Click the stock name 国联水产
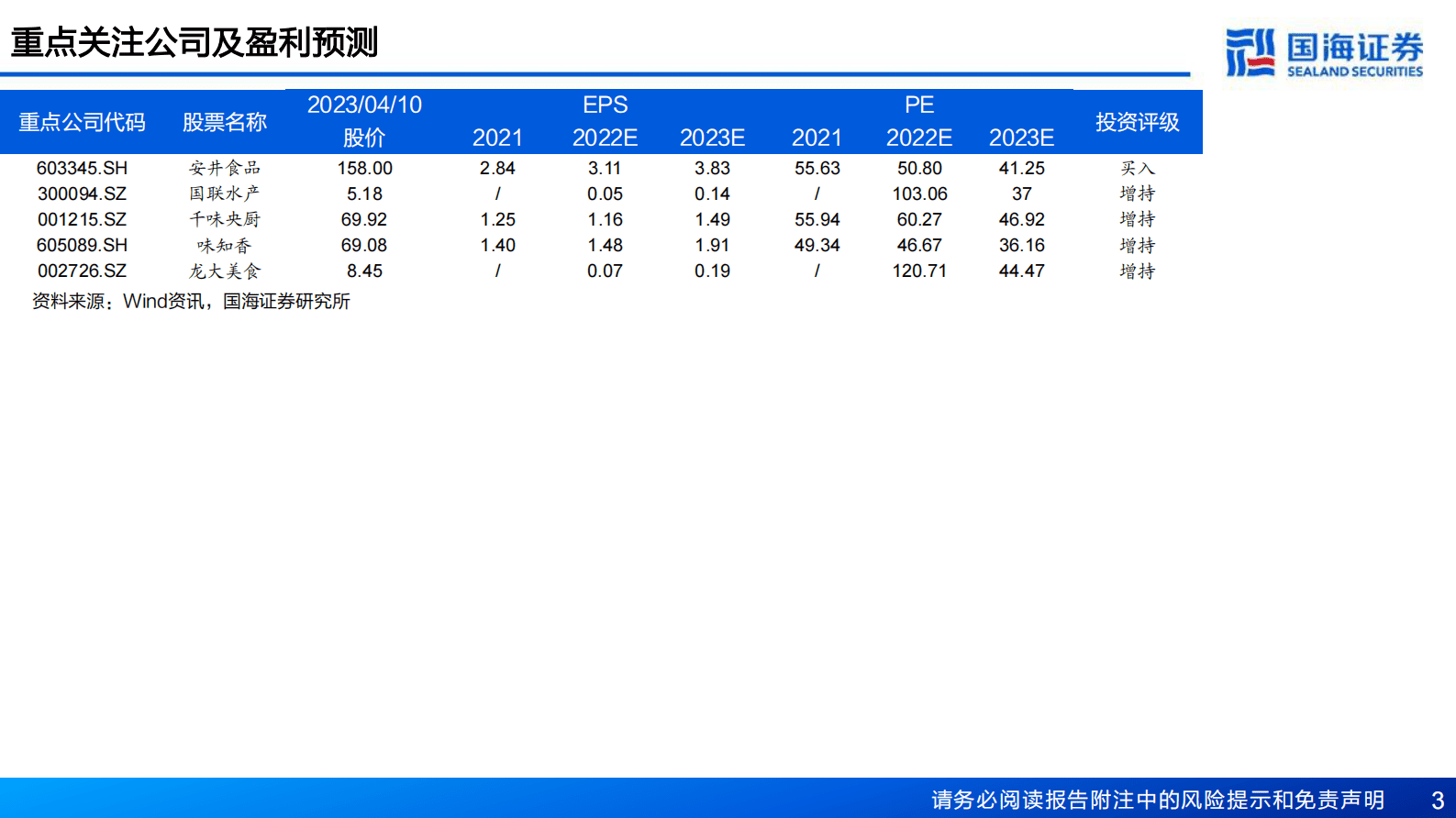Screen dimensions: 1456x818 point(225,193)
